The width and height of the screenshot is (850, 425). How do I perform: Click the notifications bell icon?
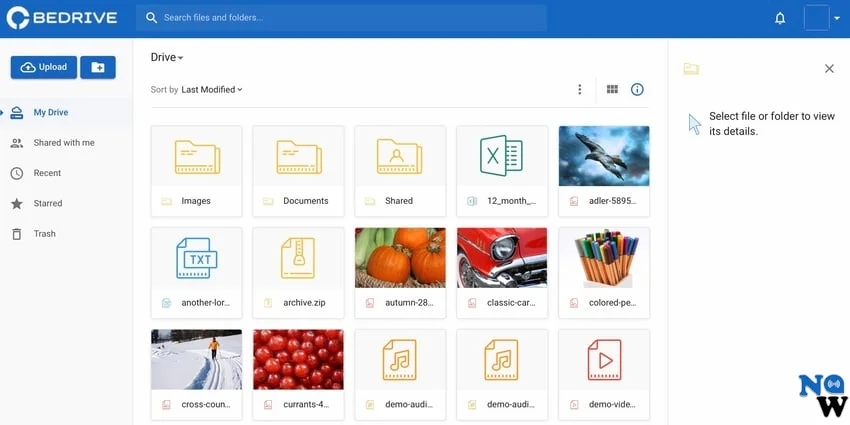pyautogui.click(x=780, y=18)
